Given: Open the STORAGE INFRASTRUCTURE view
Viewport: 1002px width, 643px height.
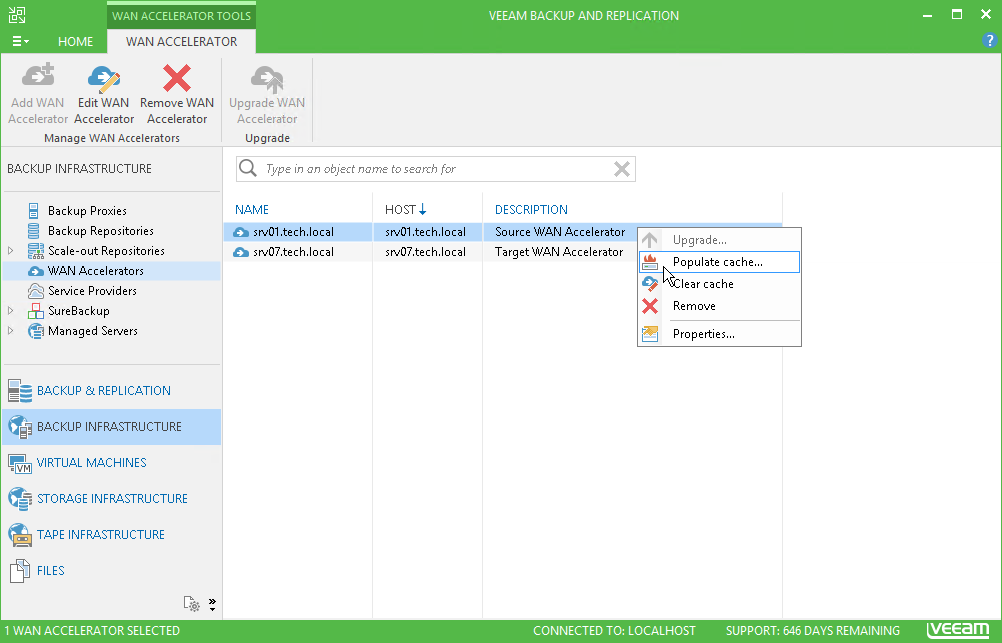Looking at the screenshot, I should tap(112, 499).
